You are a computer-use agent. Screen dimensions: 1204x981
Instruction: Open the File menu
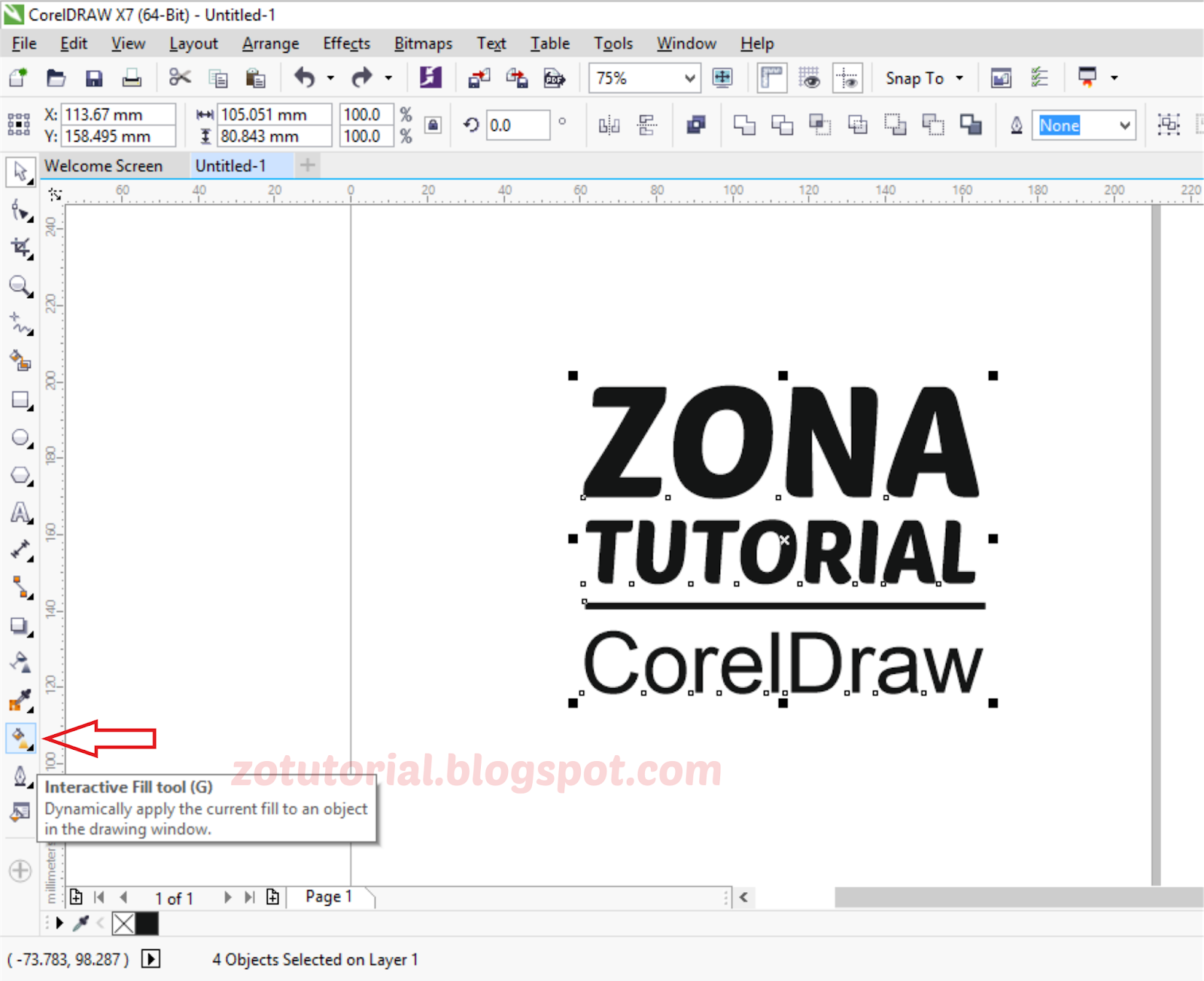tap(24, 44)
